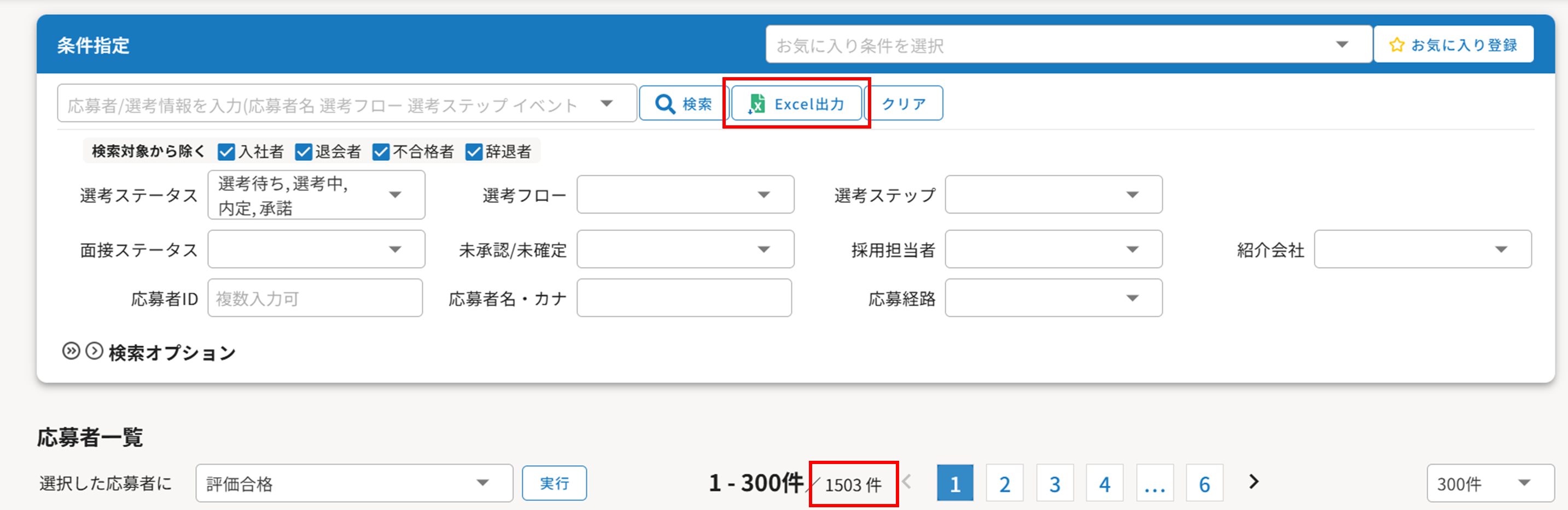Open the 選考フロー dropdown
Image resolution: width=1568 pixels, height=510 pixels.
click(685, 195)
